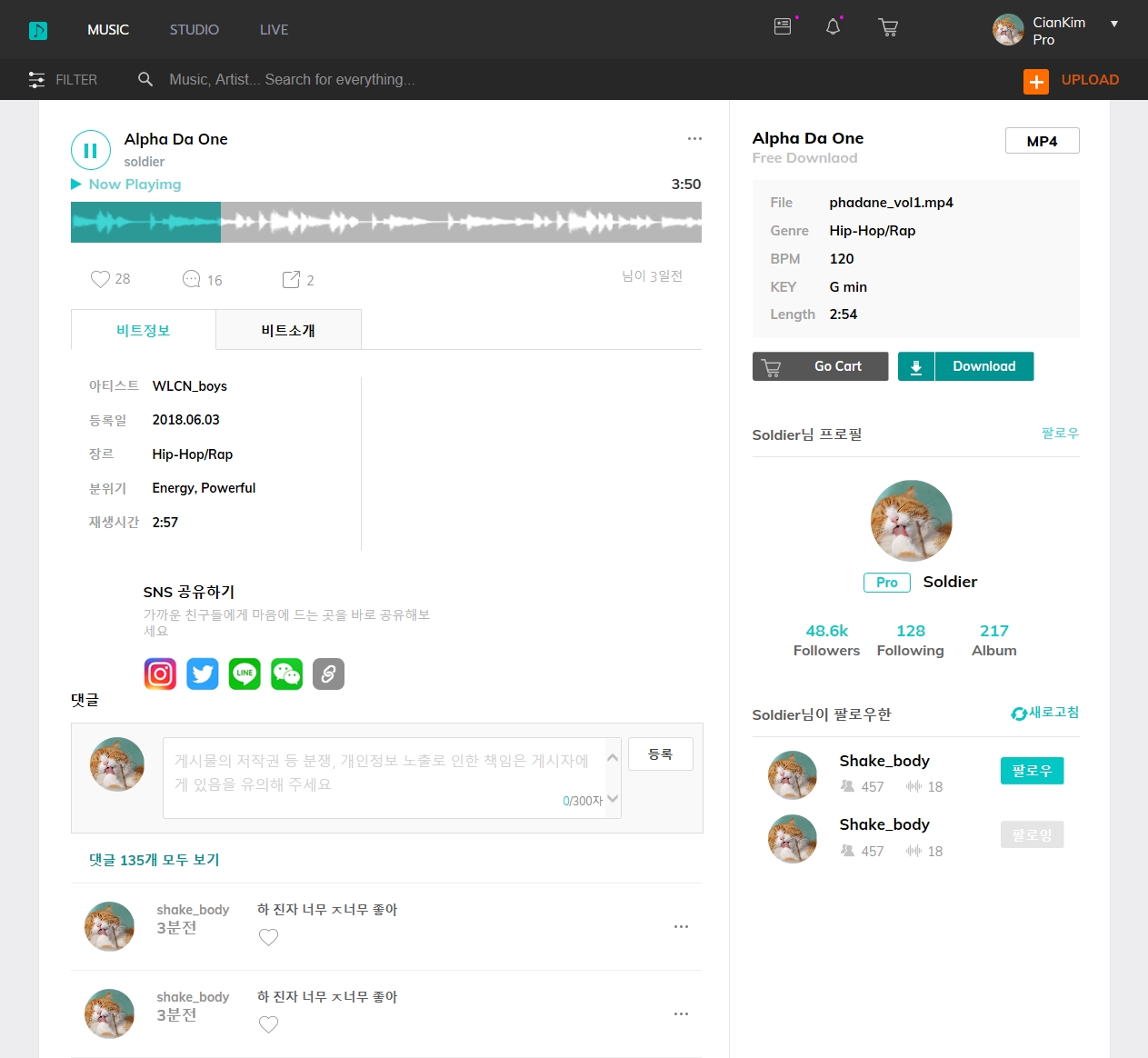Seek within the audio waveform
This screenshot has height=1058, width=1148.
(x=454, y=222)
